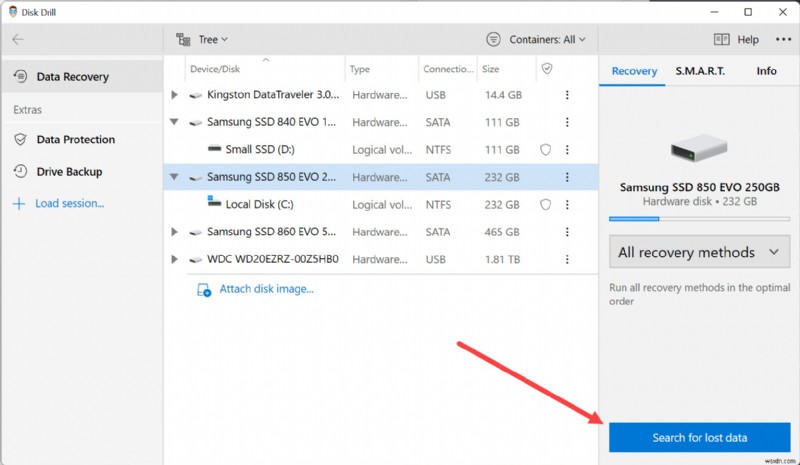Click the Load session... link
800x465 pixels.
coord(69,203)
